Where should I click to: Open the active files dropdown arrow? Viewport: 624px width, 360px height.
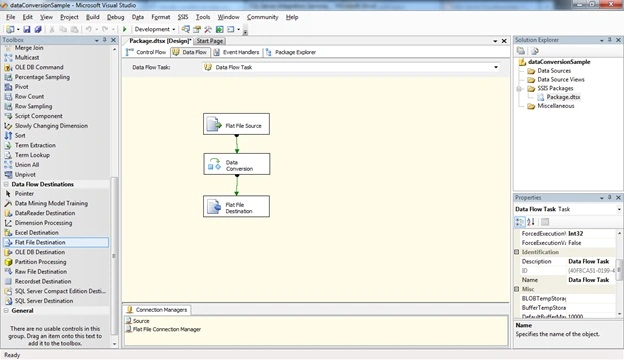pyautogui.click(x=495, y=41)
